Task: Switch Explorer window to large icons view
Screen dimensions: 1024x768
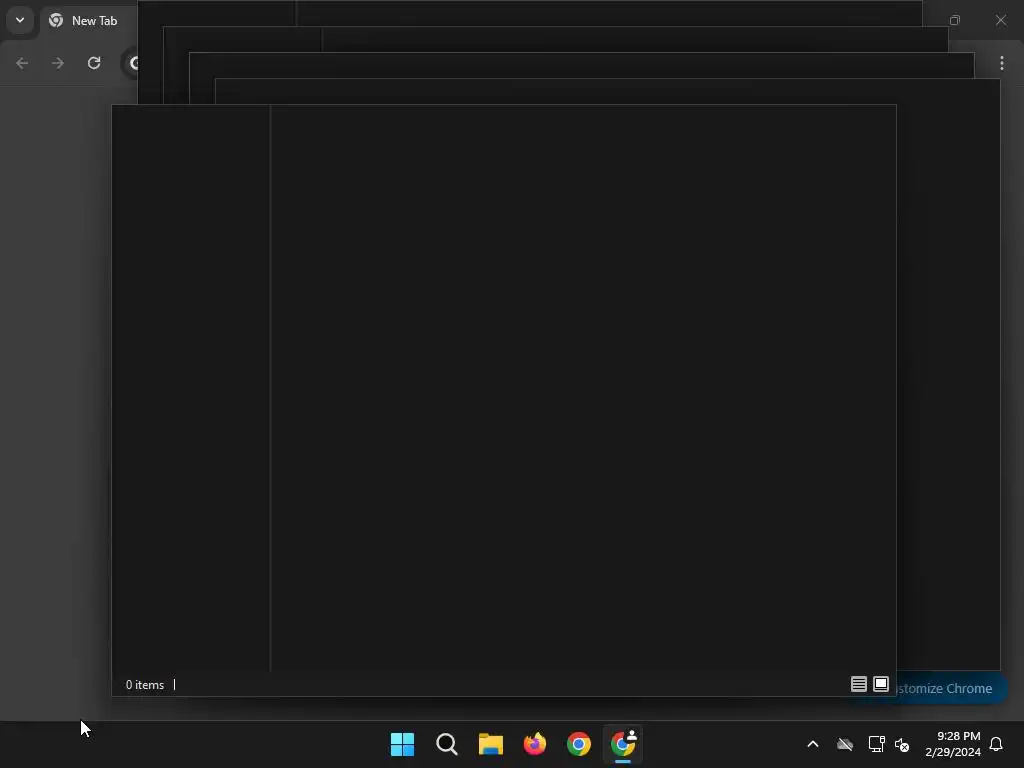Action: tap(881, 684)
